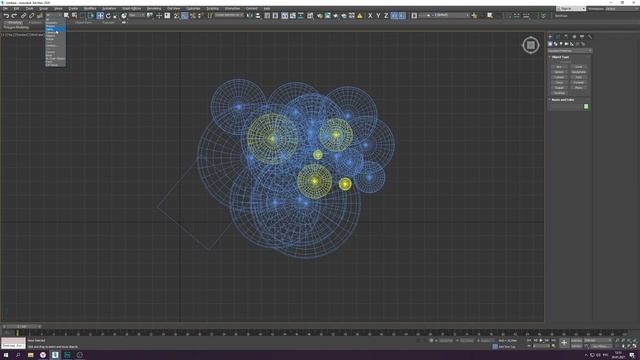Click the Redo arrow icon
The image size is (640, 360).
(14, 16)
